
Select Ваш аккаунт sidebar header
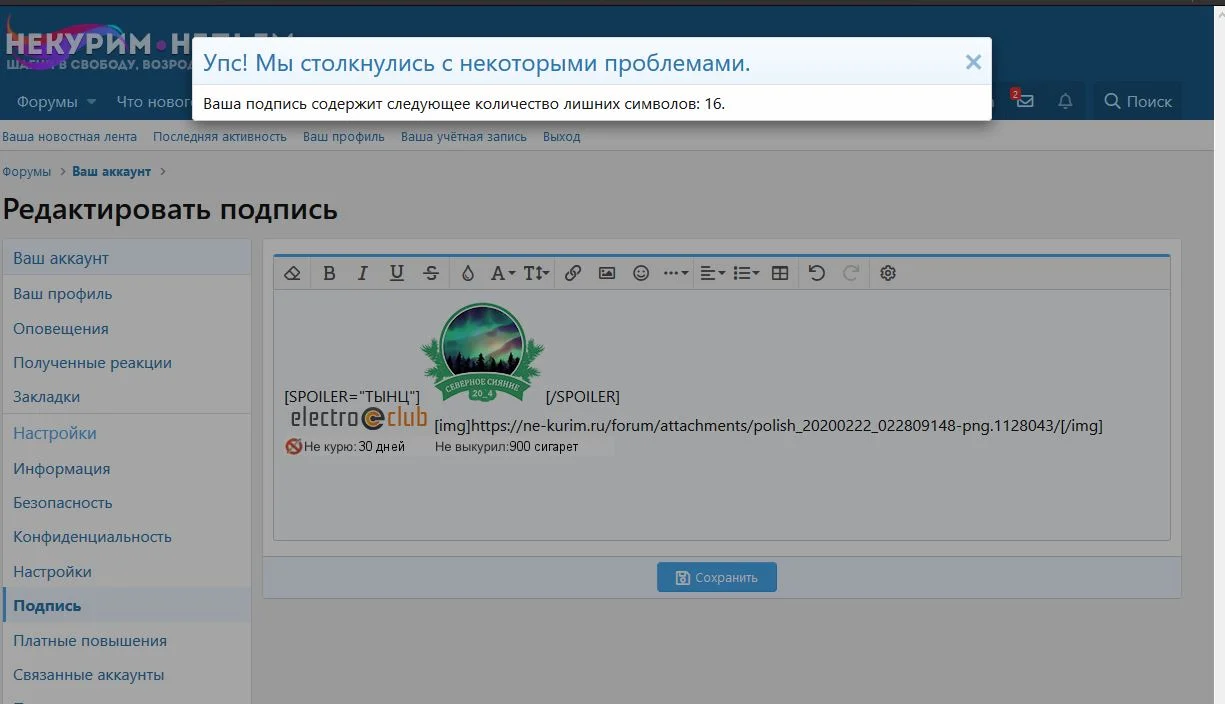tap(127, 258)
